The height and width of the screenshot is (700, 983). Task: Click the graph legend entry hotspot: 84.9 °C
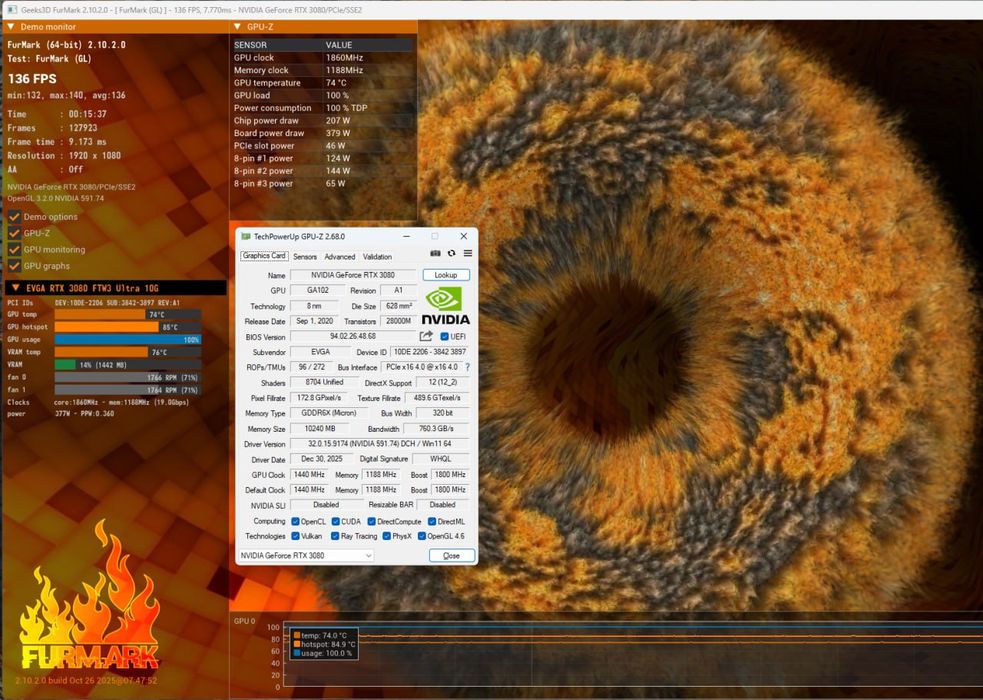click(324, 644)
